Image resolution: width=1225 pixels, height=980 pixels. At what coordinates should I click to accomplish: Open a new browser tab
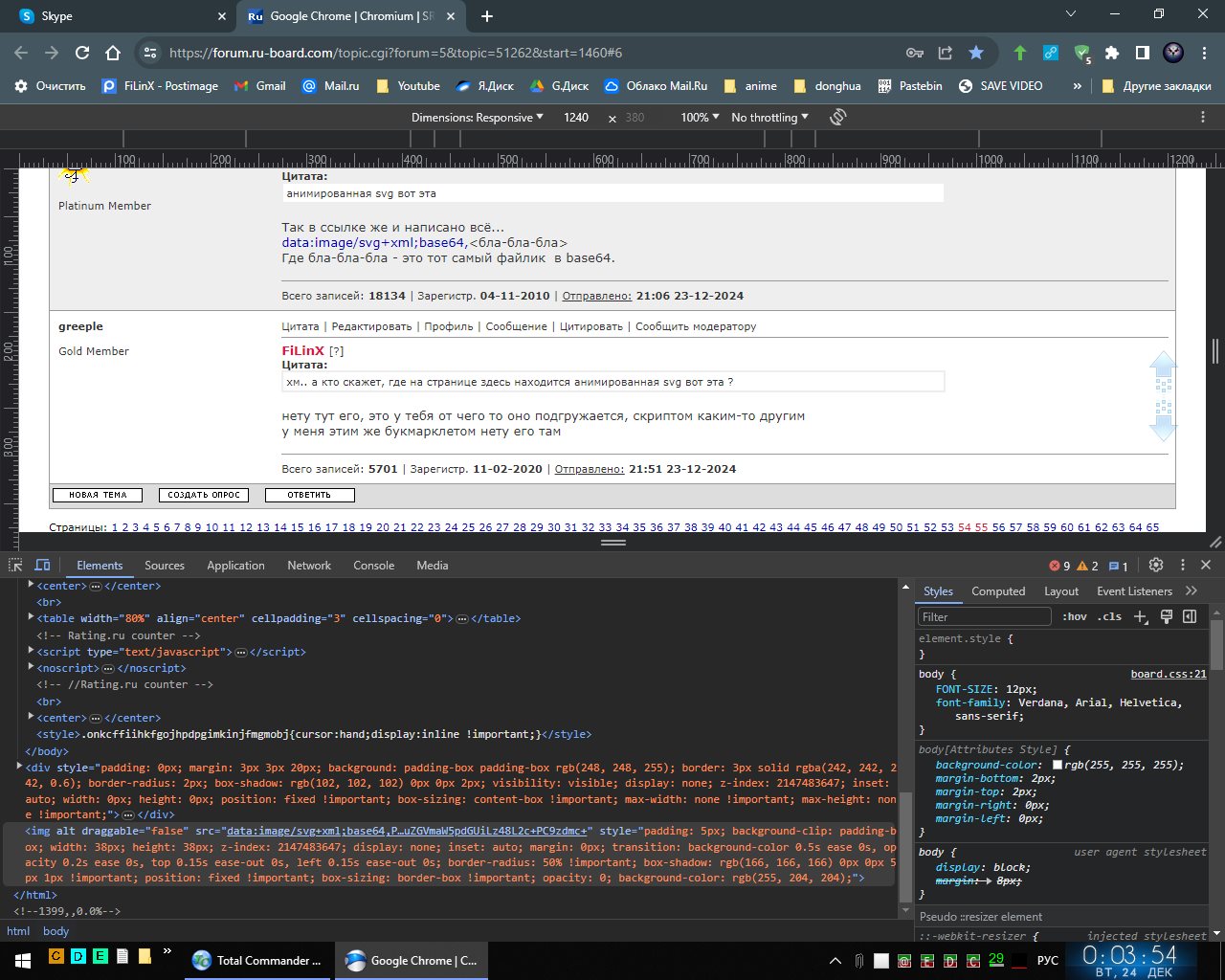pyautogui.click(x=486, y=16)
